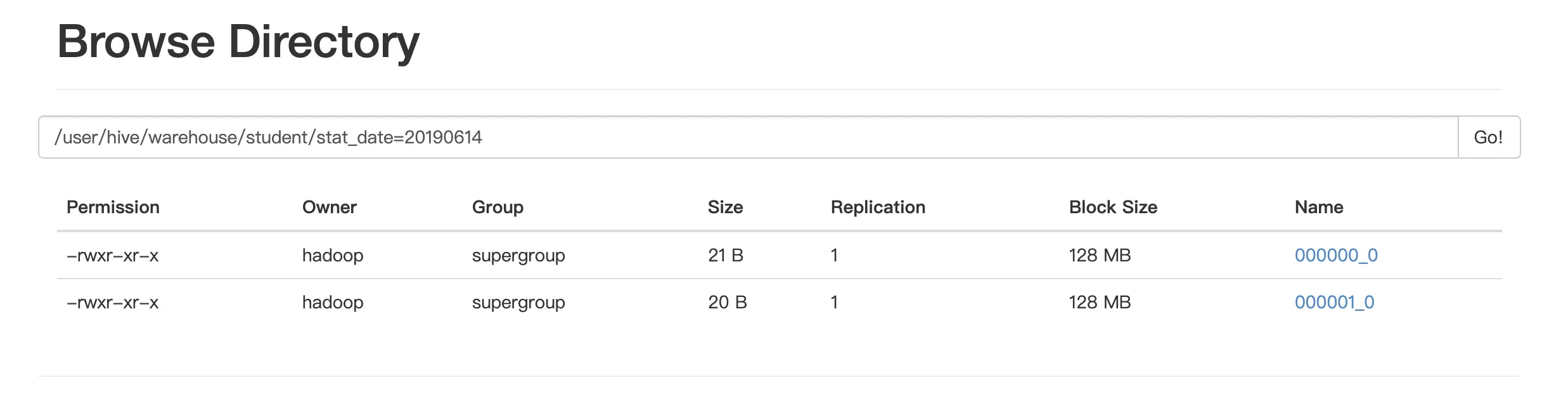Click the Replication column header
Screen dimensions: 1568x401
877,207
